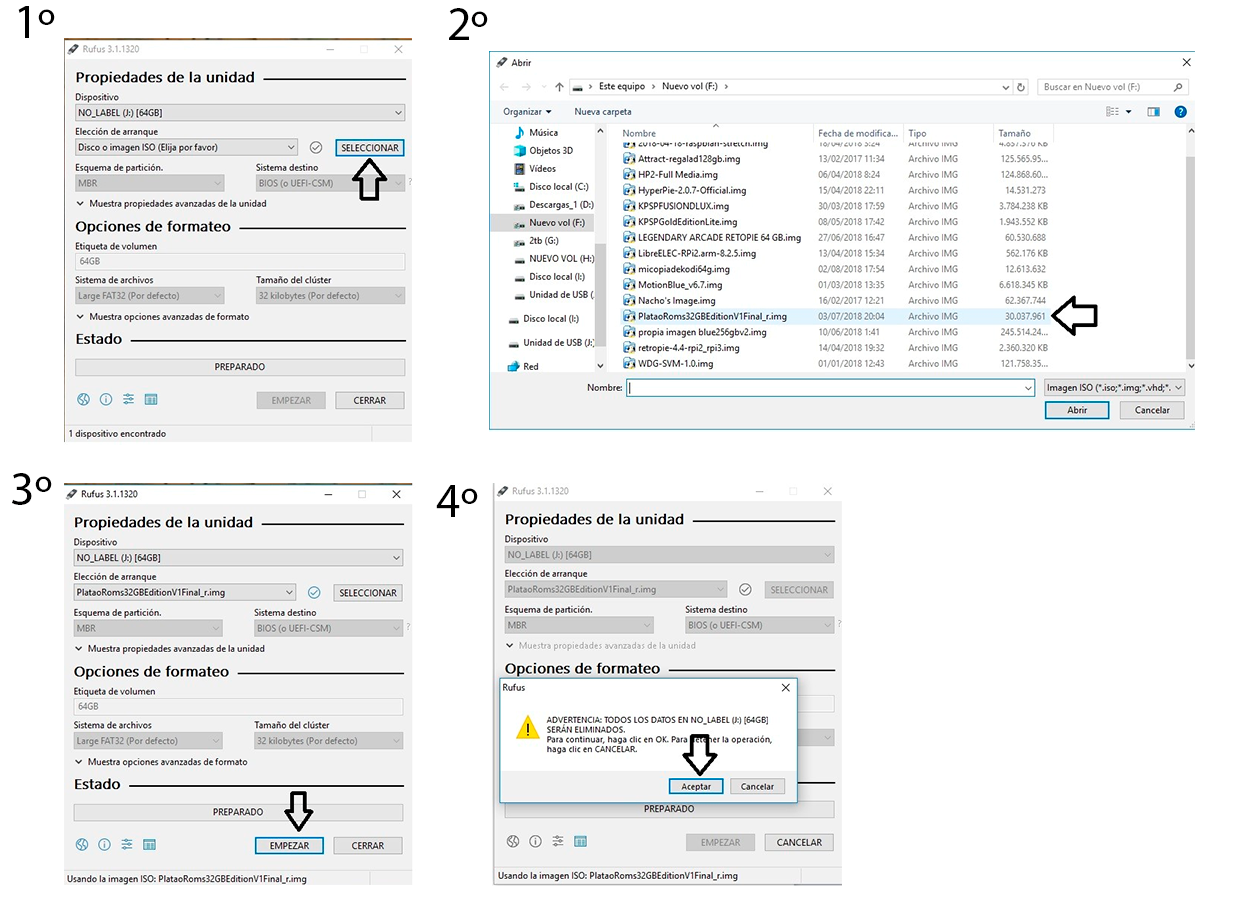1236x923 pixels.
Task: Click CERRAR button in step 1 Rufus window
Action: coord(370,400)
